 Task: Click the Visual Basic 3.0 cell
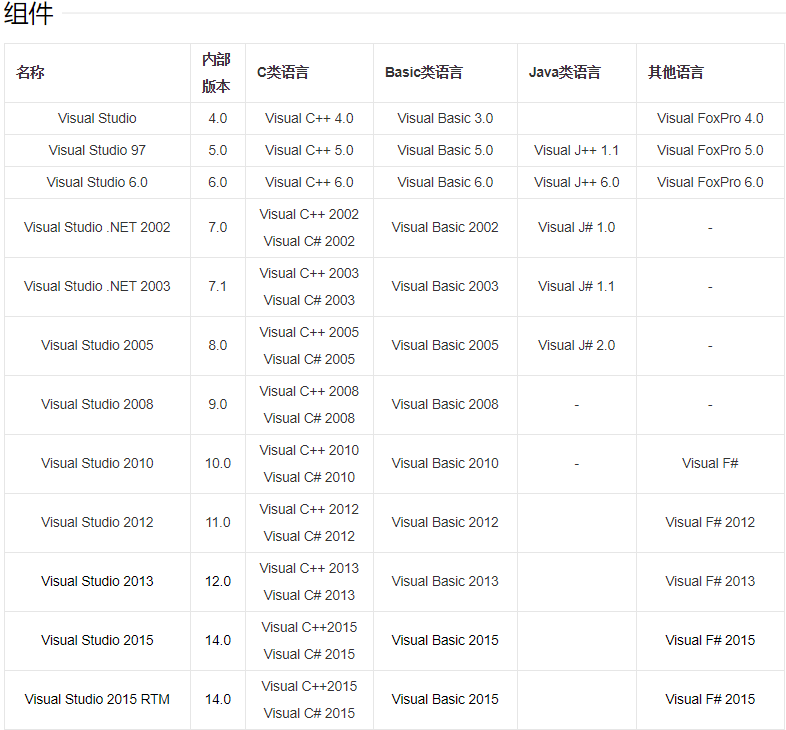tap(445, 118)
